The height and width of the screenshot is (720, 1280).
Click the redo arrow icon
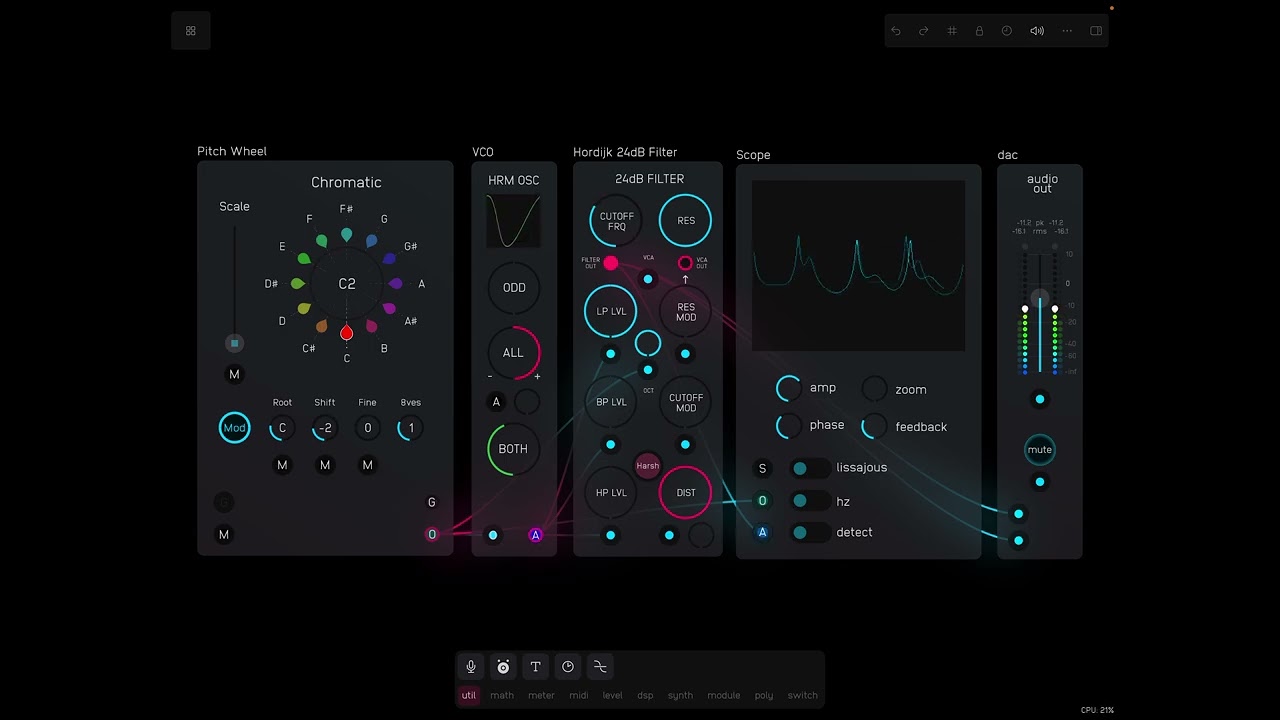[924, 31]
